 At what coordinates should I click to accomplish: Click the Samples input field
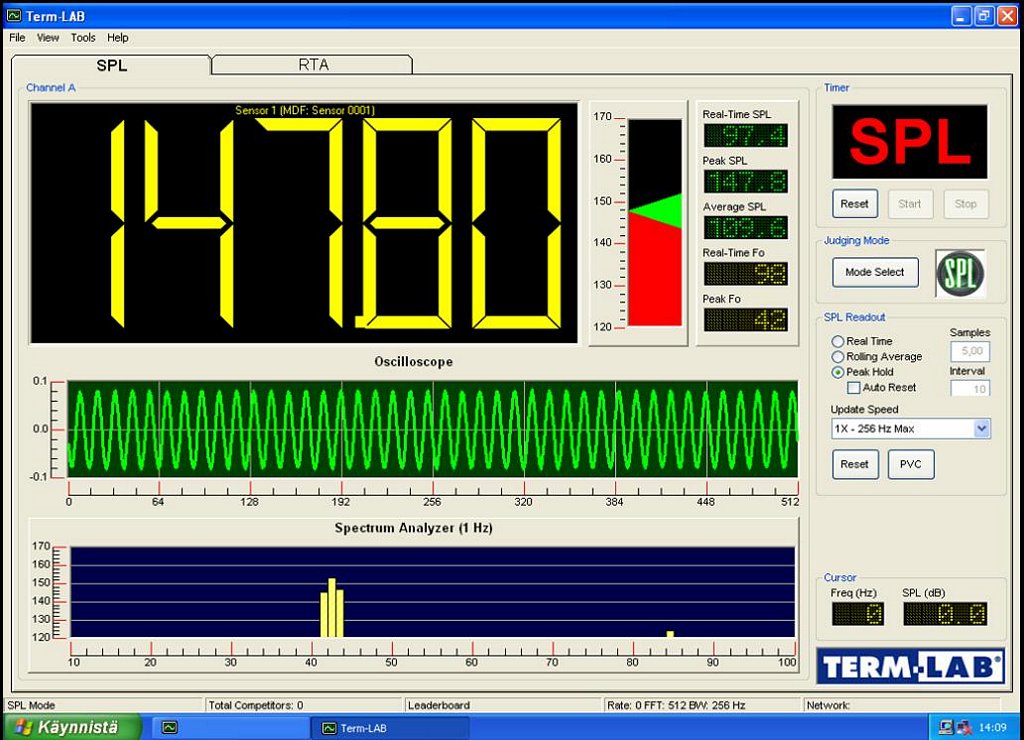[x=969, y=351]
